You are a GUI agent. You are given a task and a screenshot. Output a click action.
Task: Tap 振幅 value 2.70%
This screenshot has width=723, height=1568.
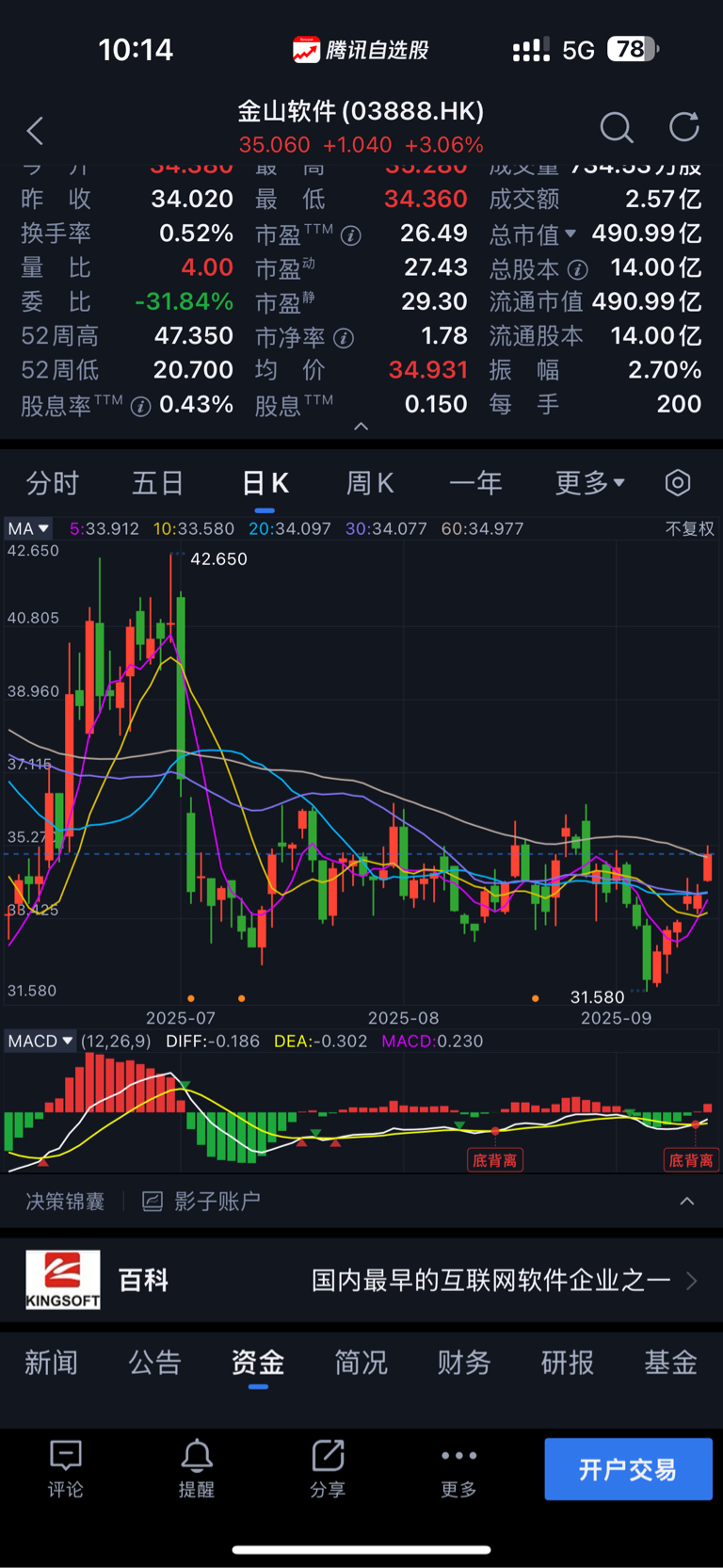click(665, 370)
